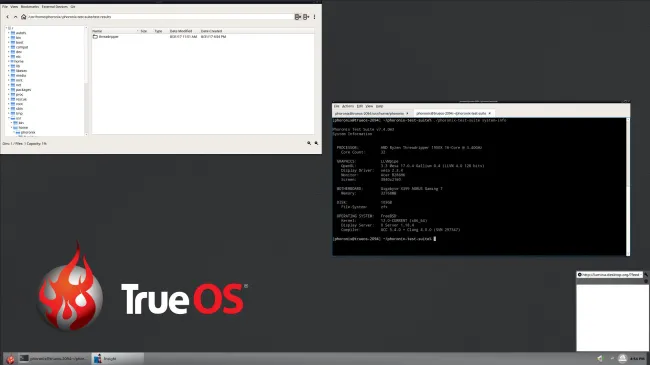Open External Devices menu
Screen dimensions: 650x365
coord(55,7)
